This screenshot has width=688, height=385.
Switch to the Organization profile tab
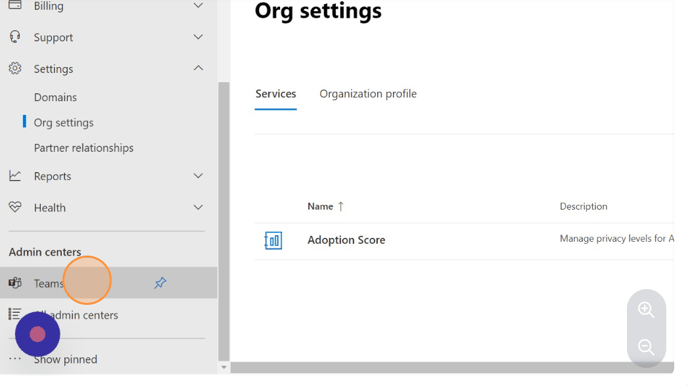pyautogui.click(x=368, y=94)
